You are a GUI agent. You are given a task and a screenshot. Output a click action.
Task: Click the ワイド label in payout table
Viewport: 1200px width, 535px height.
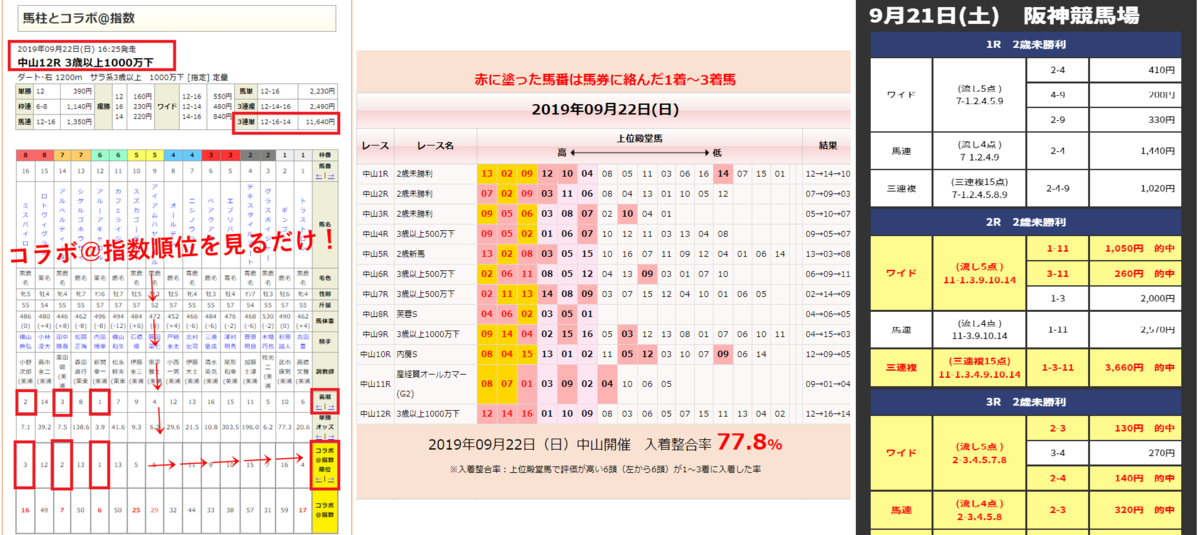[x=167, y=107]
